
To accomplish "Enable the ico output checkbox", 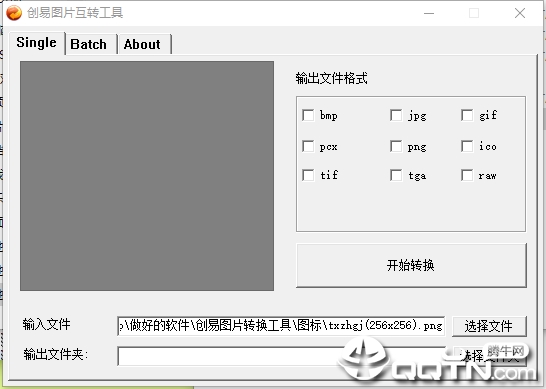I will point(467,146).
